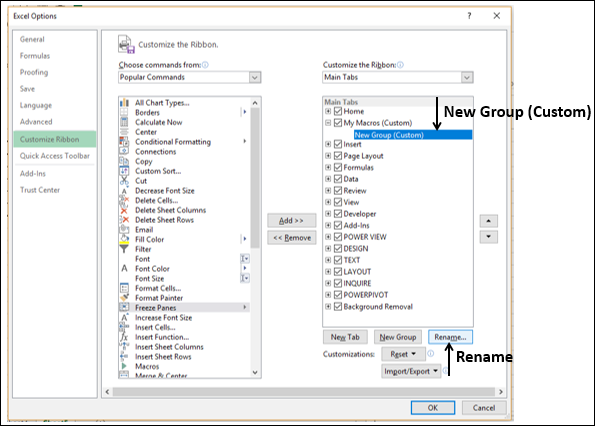Screen dimensions: 595x426
Task: Click the Macros play icon
Action: pyautogui.click(x=124, y=366)
